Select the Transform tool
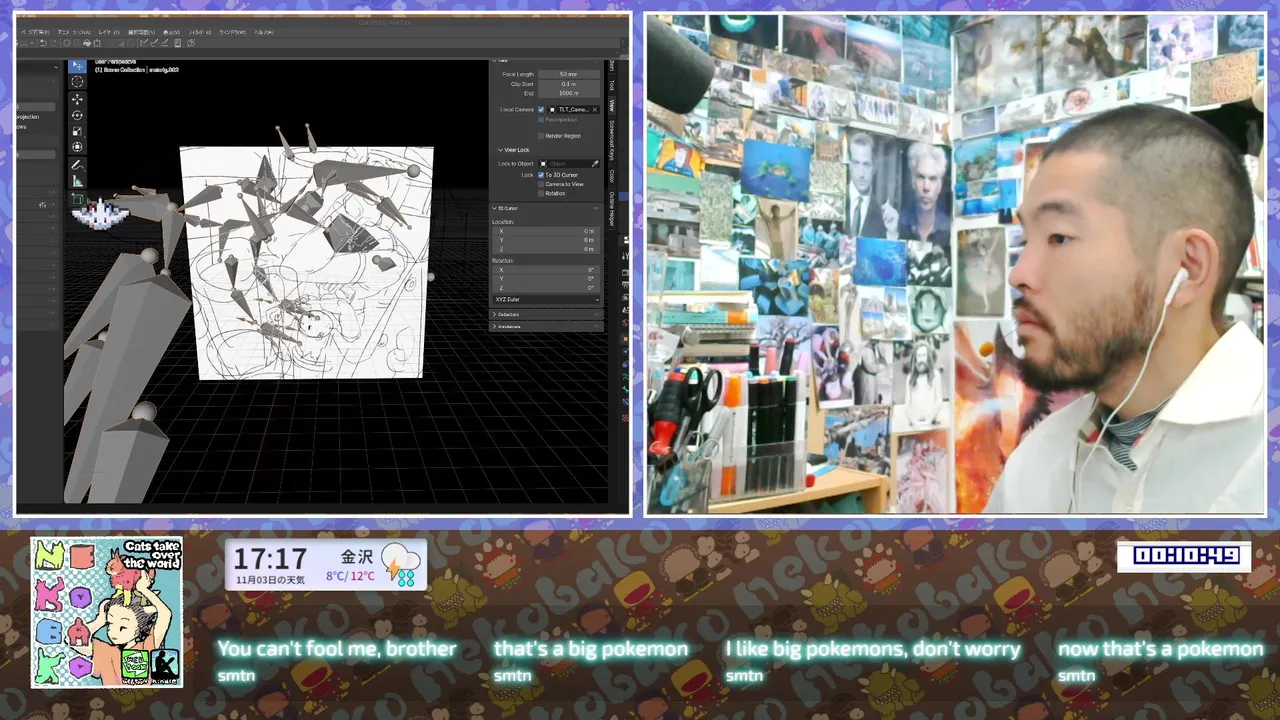 click(x=77, y=147)
